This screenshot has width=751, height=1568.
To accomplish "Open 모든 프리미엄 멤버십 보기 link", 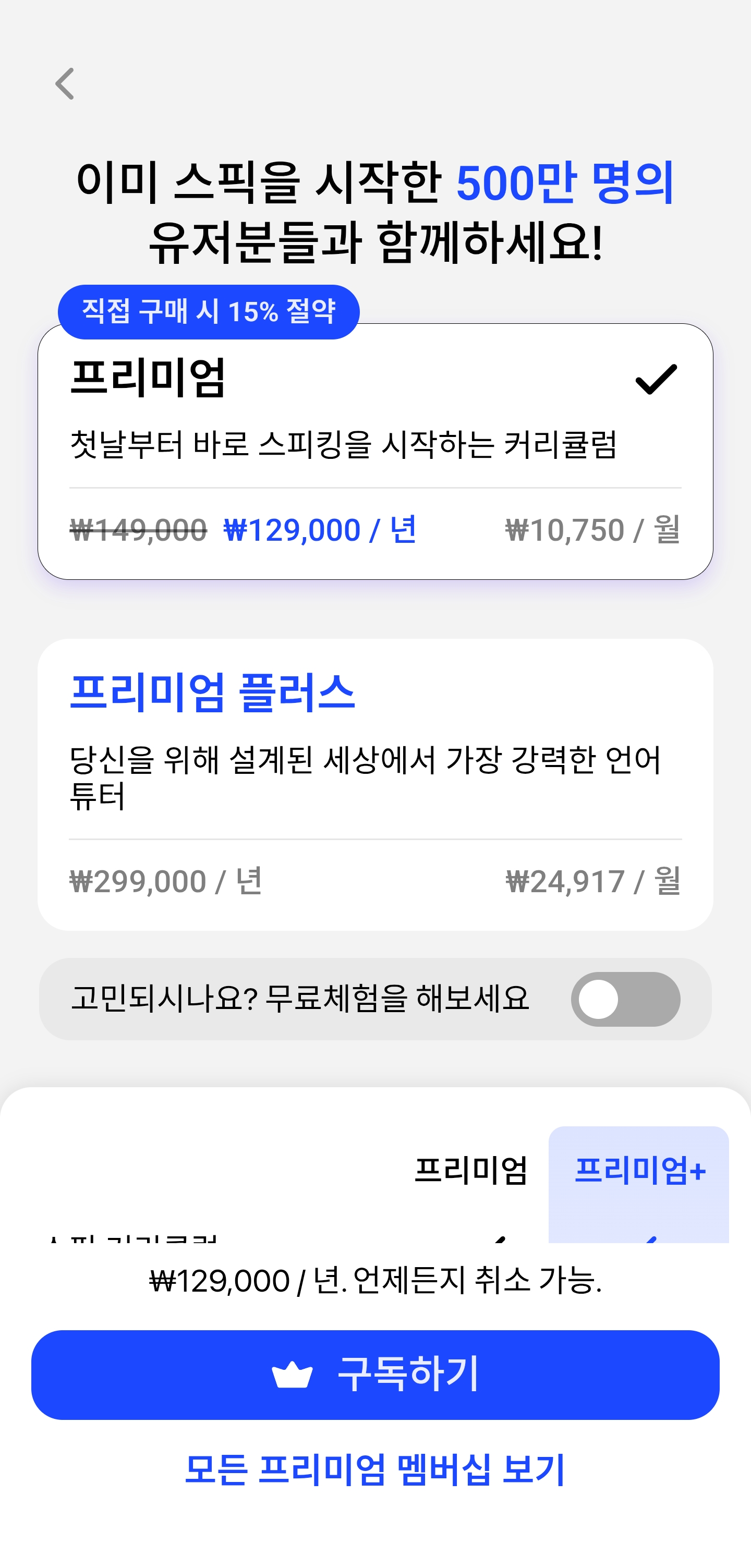I will (x=375, y=1470).
